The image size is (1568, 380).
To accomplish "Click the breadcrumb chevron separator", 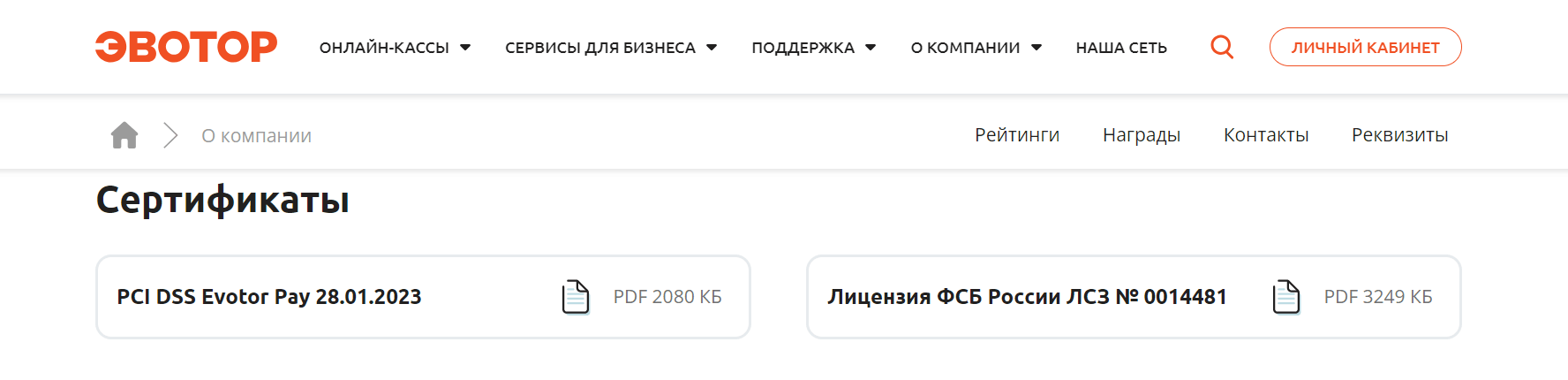I will click(170, 135).
